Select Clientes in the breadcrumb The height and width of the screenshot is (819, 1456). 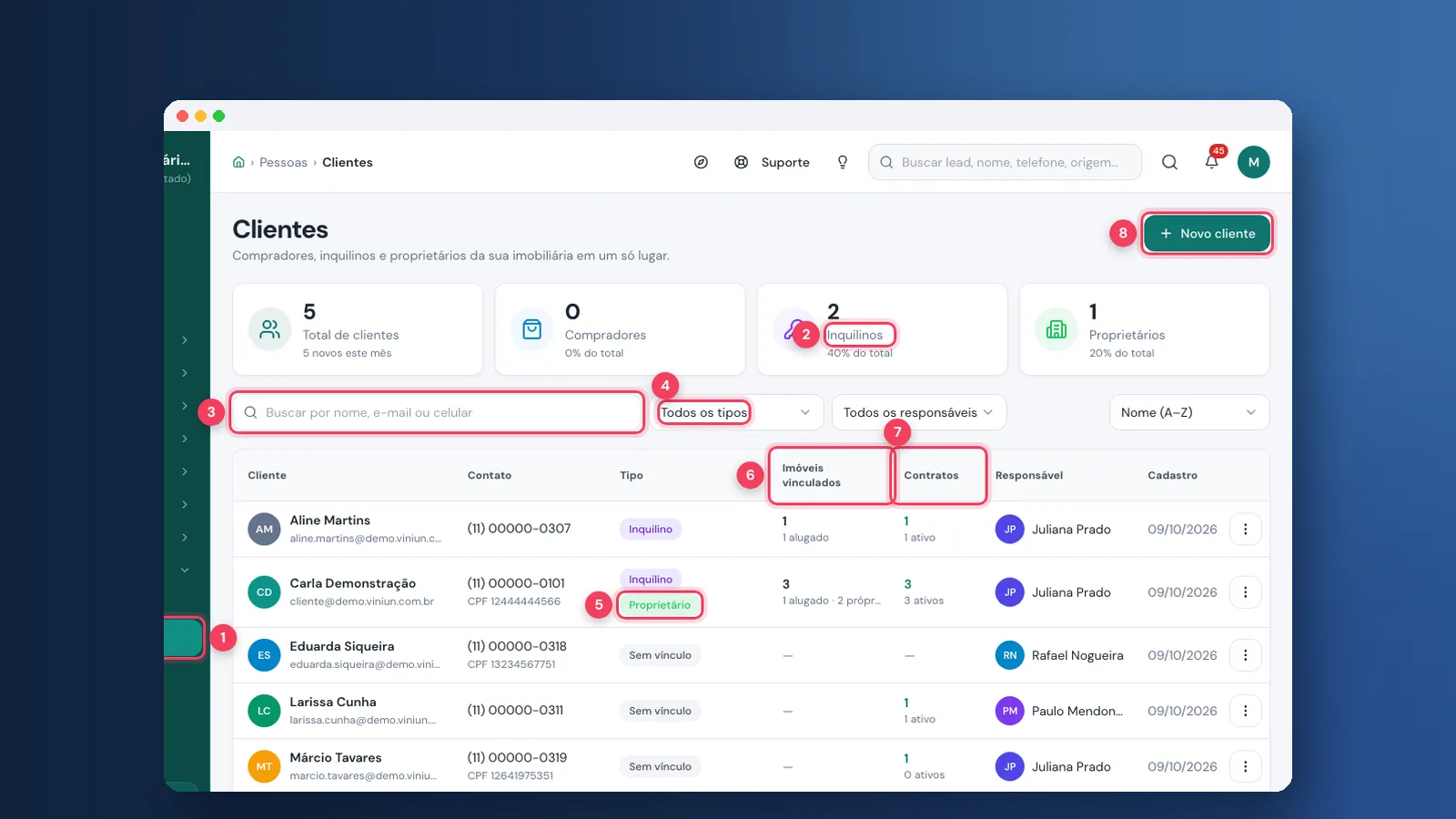click(x=348, y=162)
